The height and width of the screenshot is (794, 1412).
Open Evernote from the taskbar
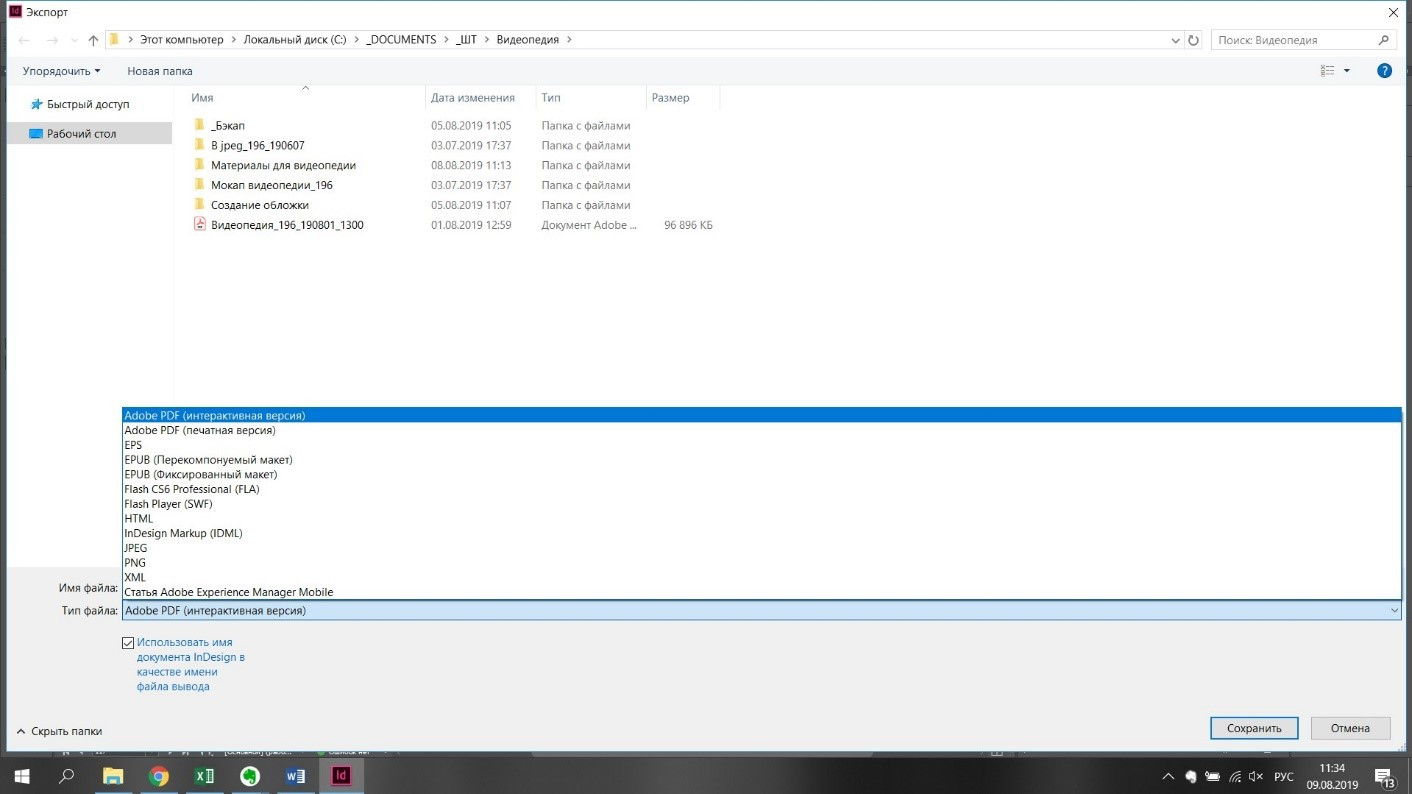[250, 776]
